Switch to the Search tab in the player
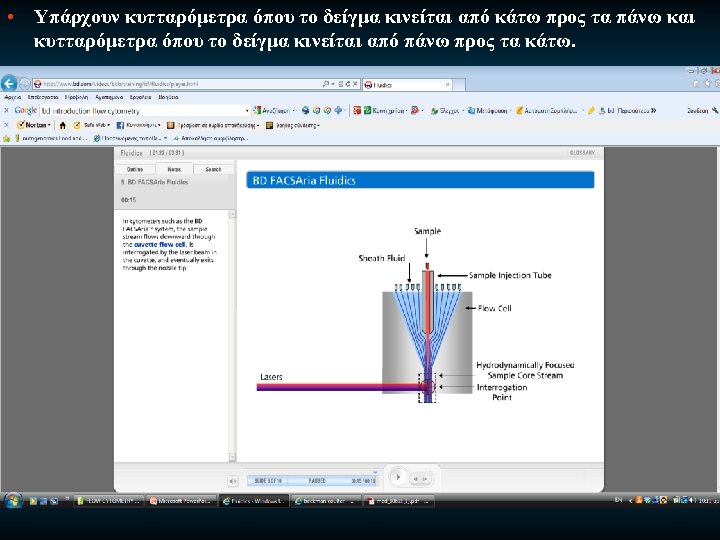Viewport: 720px width, 540px height. pos(213,169)
